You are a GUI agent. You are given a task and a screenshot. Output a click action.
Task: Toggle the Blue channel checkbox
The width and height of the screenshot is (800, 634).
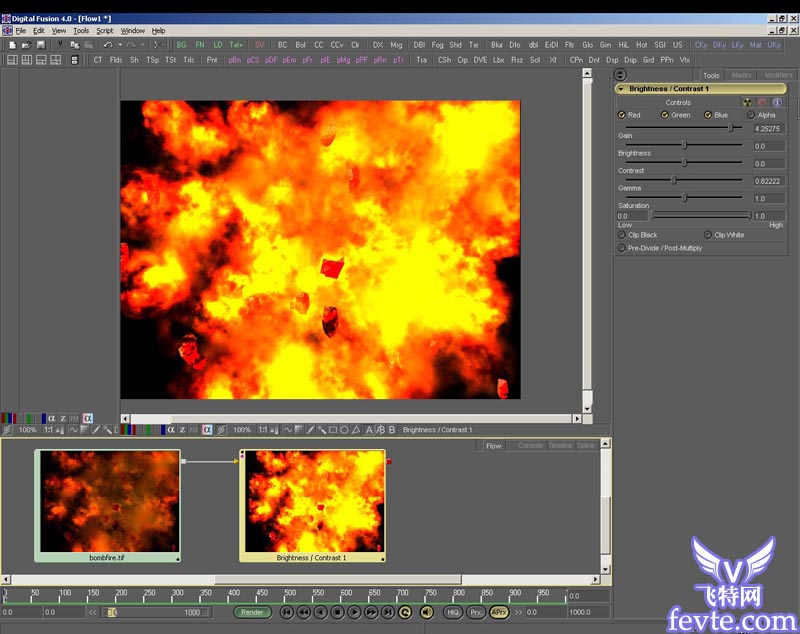[708, 115]
